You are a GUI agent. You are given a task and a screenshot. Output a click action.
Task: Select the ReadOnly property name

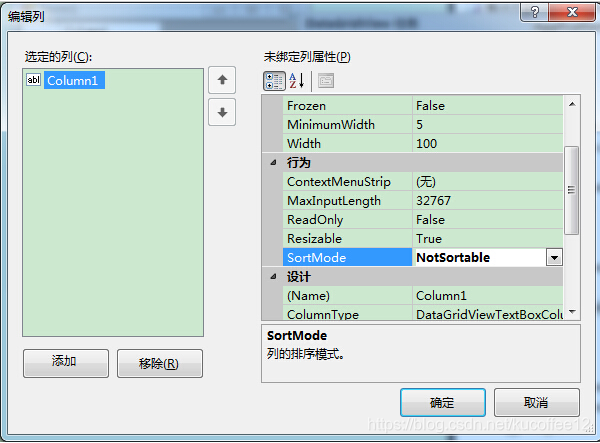pyautogui.click(x=347, y=220)
